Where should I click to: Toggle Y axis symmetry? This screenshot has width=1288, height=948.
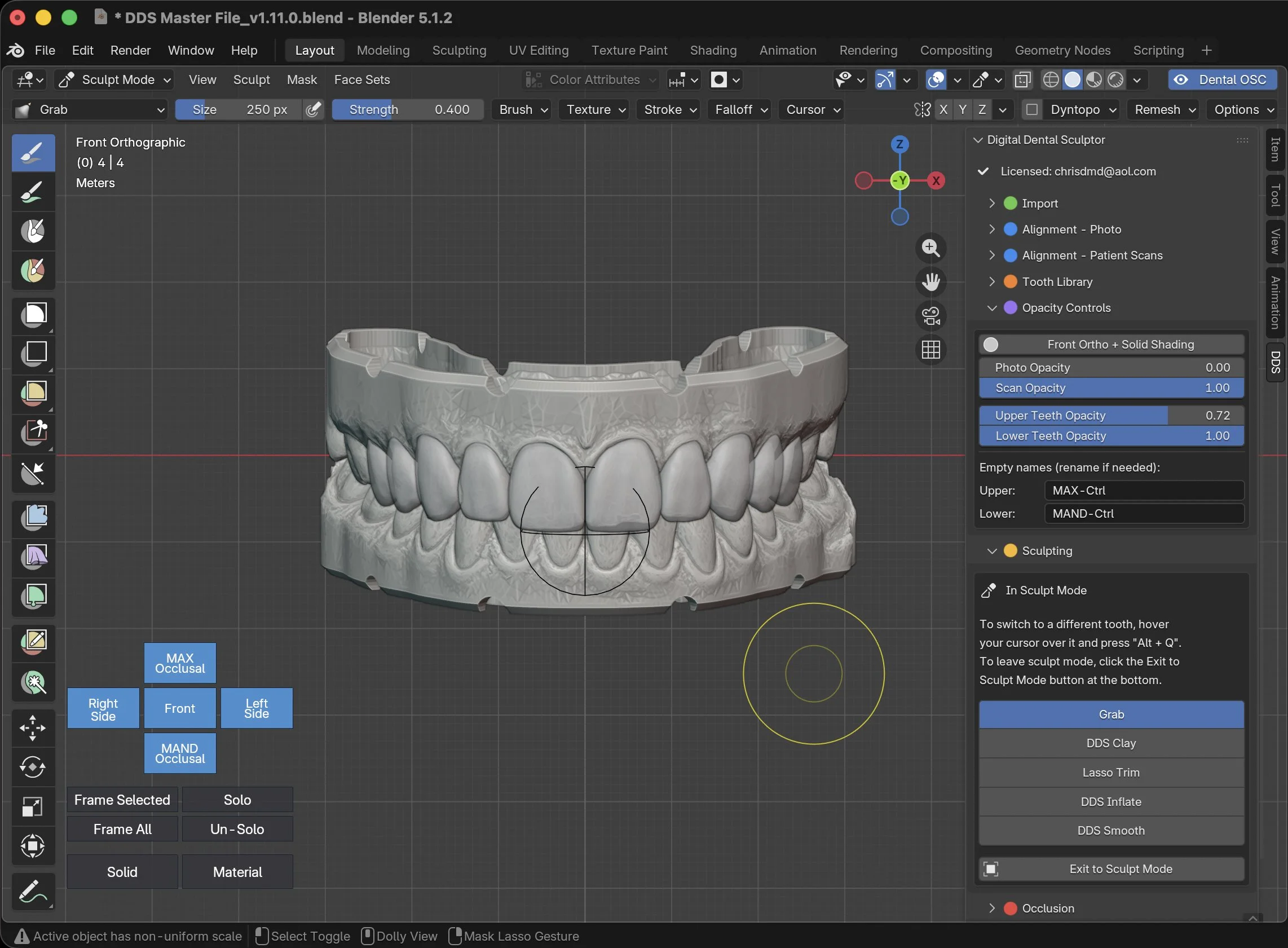[963, 109]
